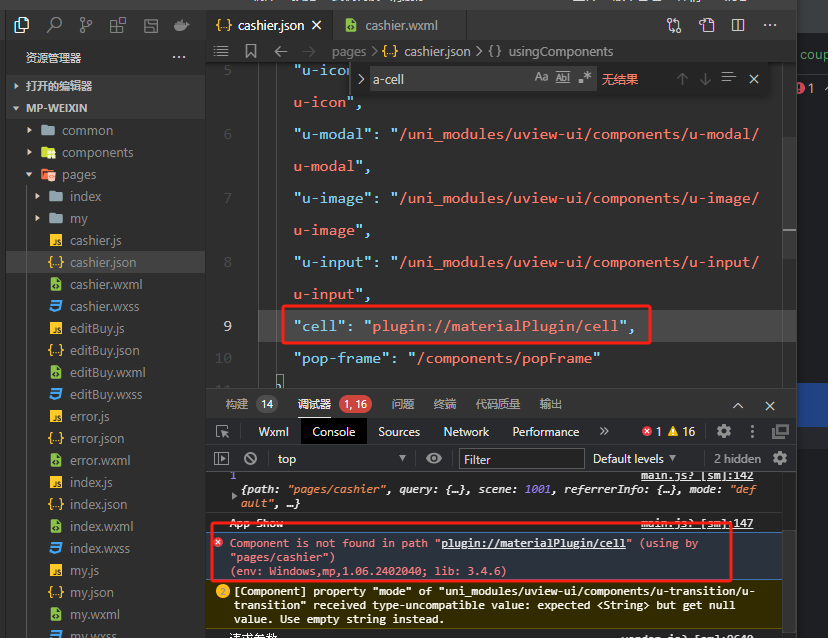Maximize the debug panel with the up chevron

click(x=738, y=406)
